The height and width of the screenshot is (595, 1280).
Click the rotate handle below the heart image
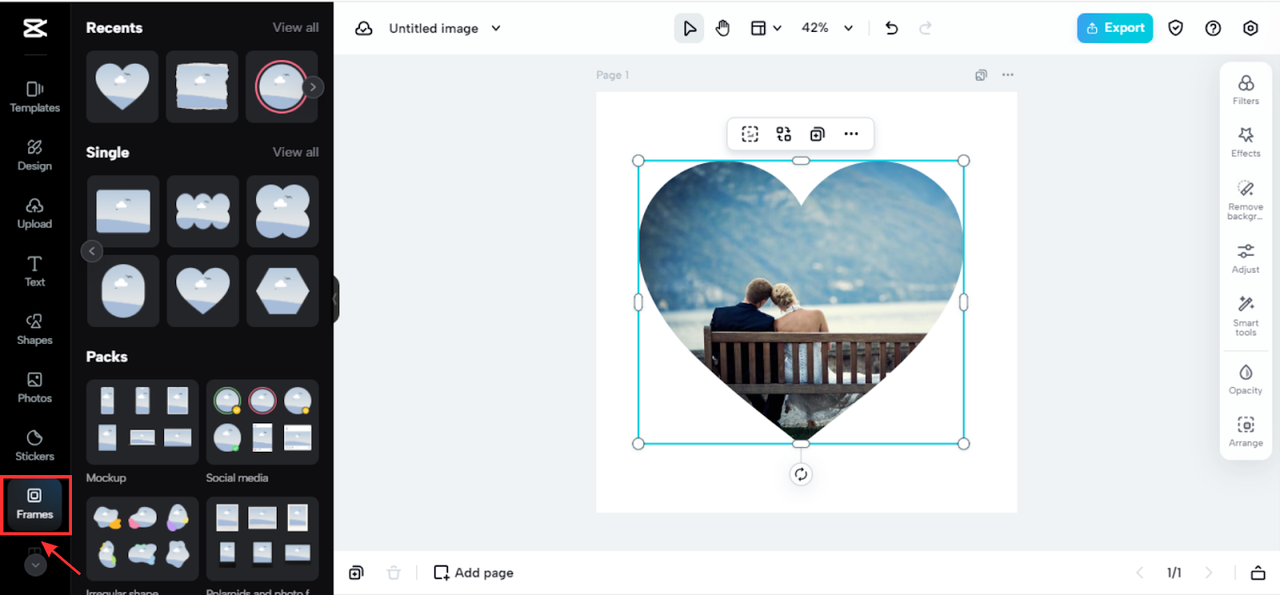coord(800,474)
